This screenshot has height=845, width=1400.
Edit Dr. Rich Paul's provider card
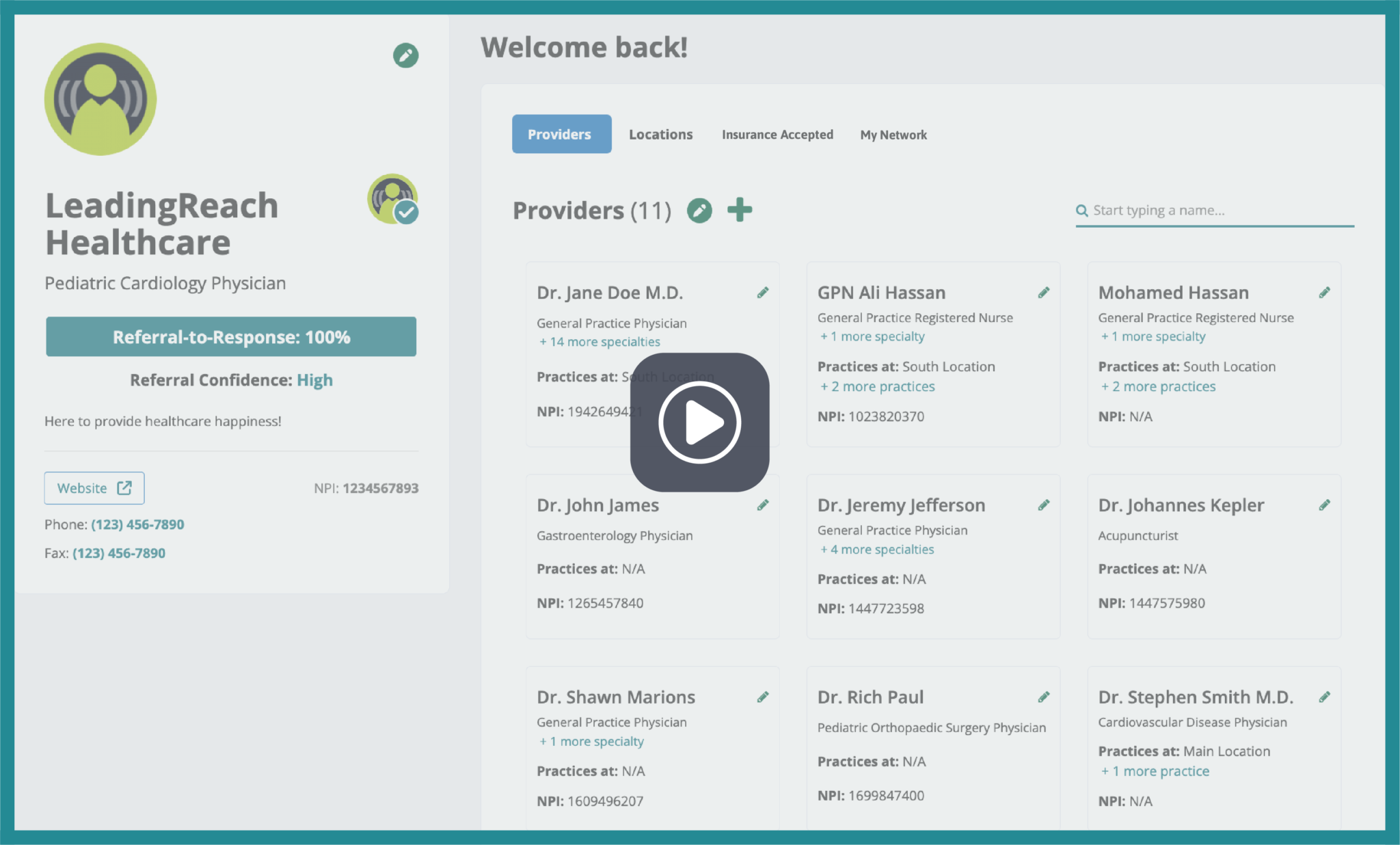coord(1044,697)
